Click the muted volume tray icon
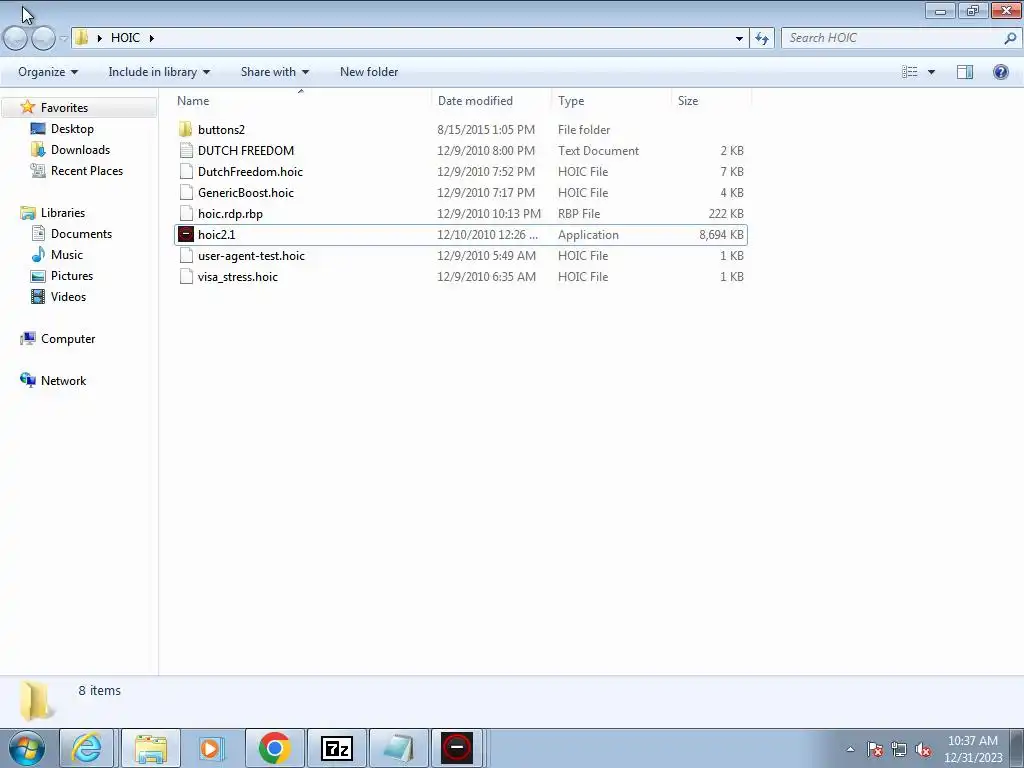The height and width of the screenshot is (768, 1024). (923, 750)
